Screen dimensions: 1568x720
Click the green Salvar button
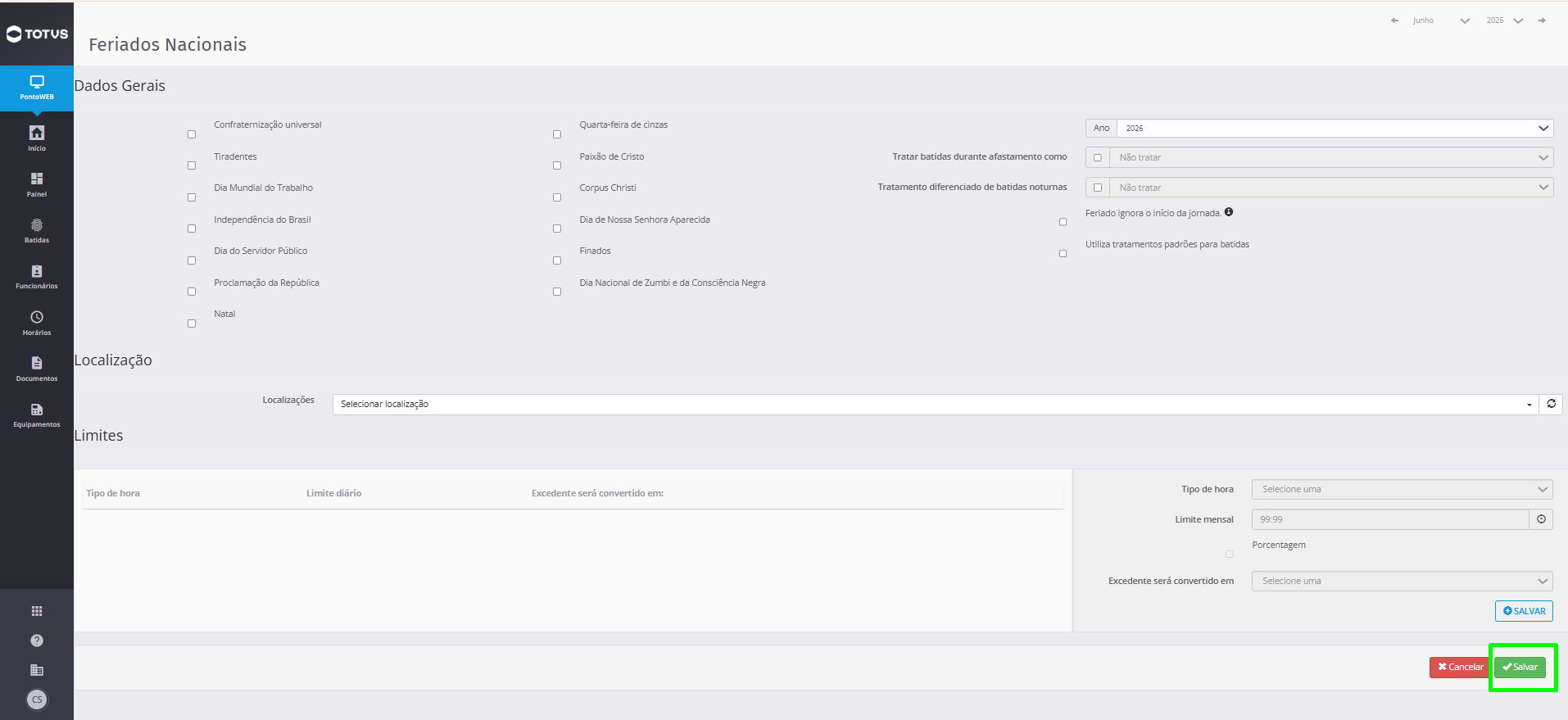click(1520, 668)
